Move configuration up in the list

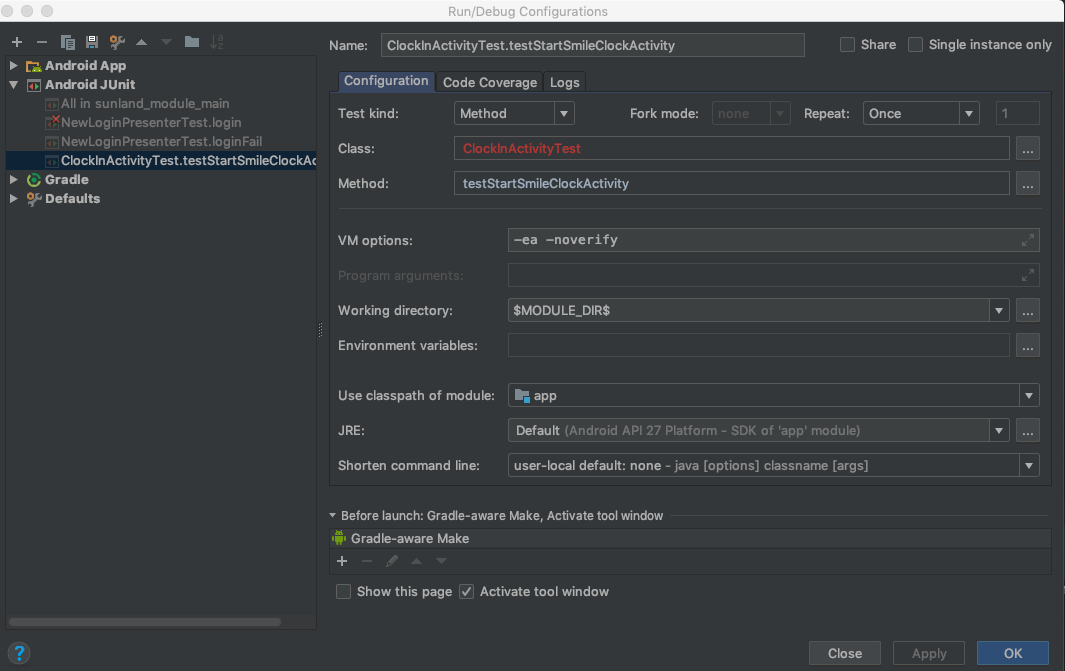click(141, 42)
